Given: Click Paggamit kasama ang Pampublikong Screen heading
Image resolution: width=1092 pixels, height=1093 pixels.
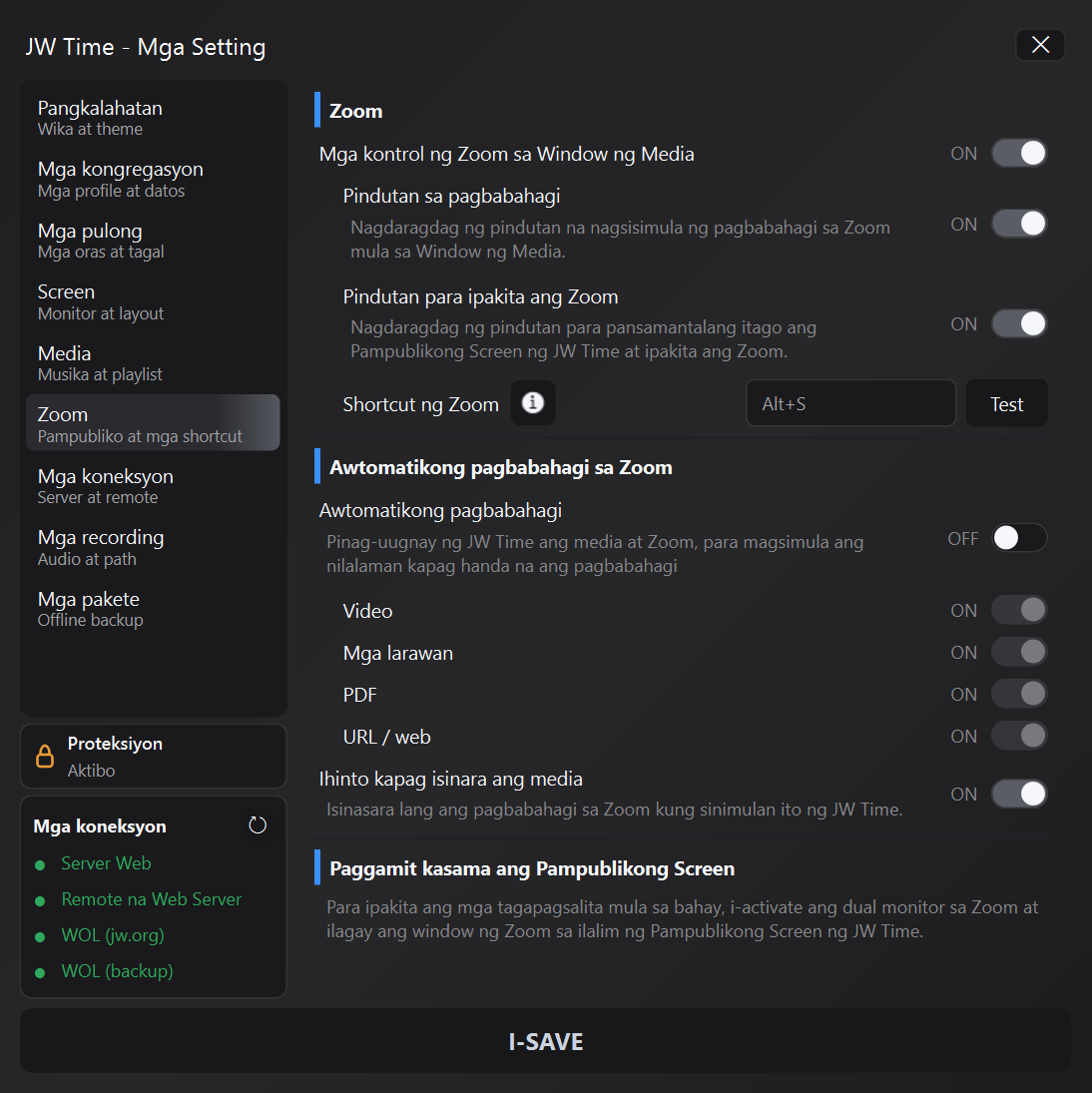Looking at the screenshot, I should click(532, 868).
